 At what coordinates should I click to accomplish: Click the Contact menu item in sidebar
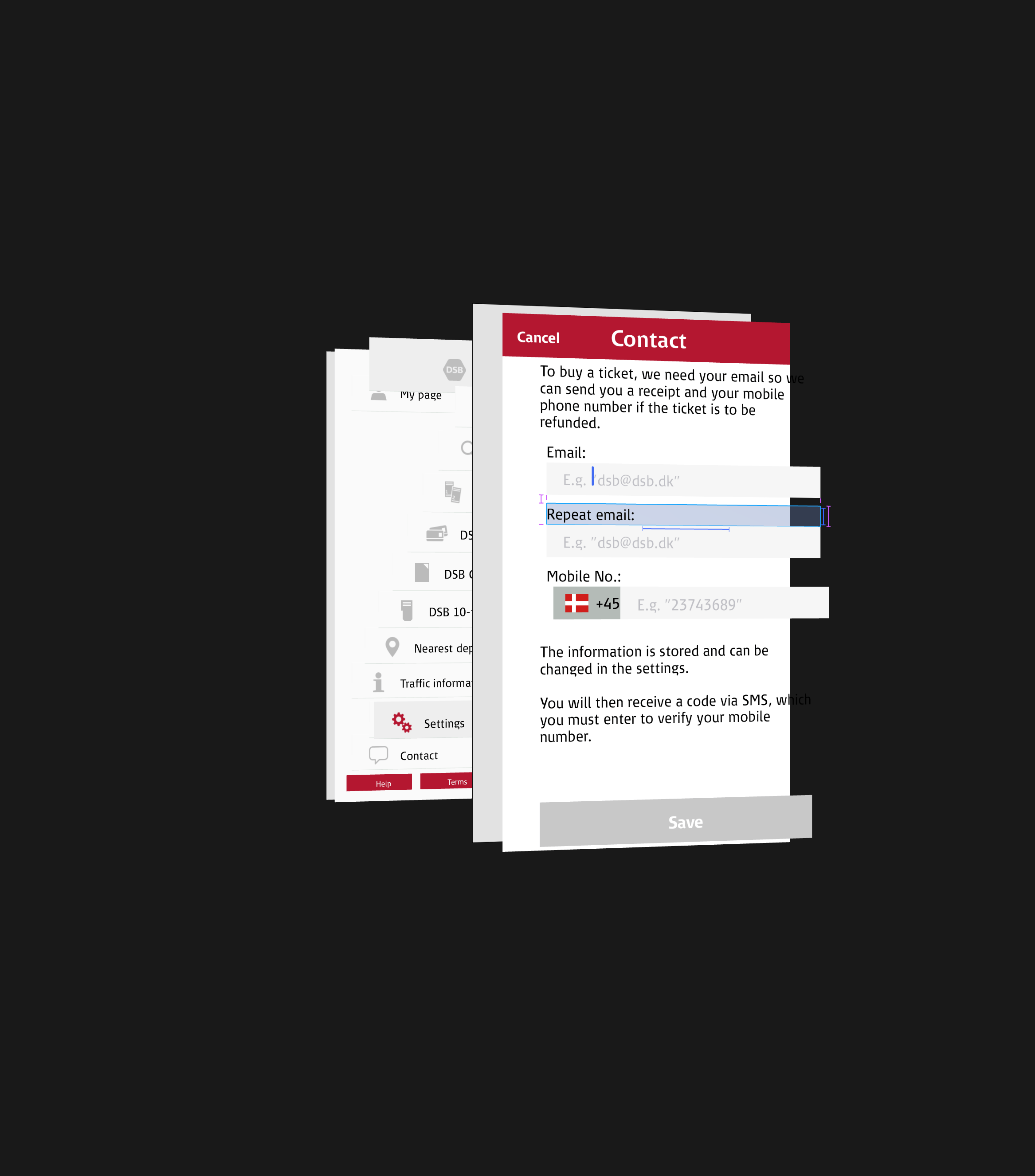[420, 755]
